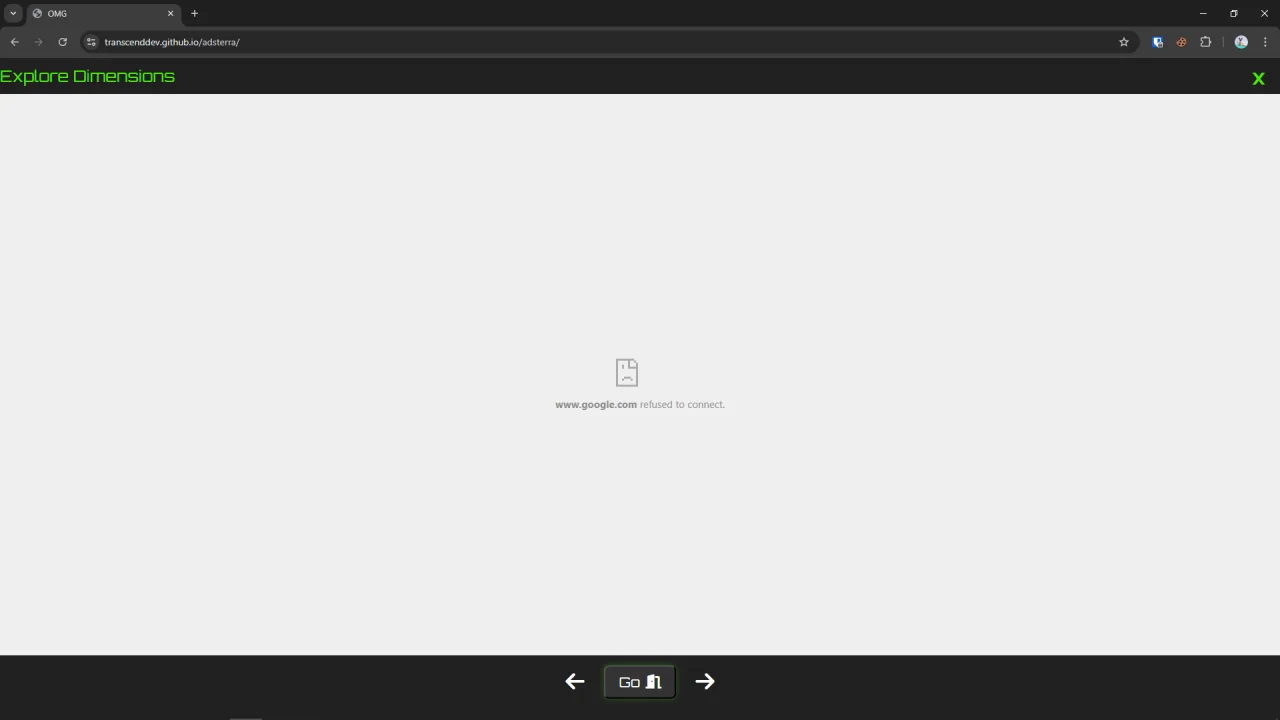Open the Extensions puzzle menu
The height and width of the screenshot is (720, 1280).
pos(1205,42)
